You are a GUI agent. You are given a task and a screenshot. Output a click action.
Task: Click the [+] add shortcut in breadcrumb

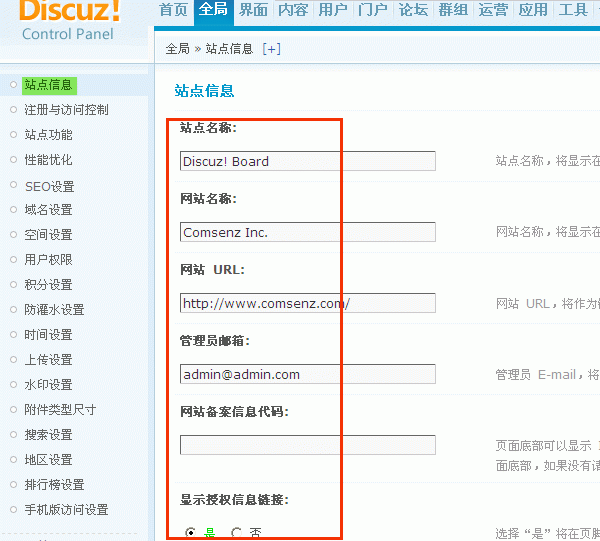click(x=271, y=48)
